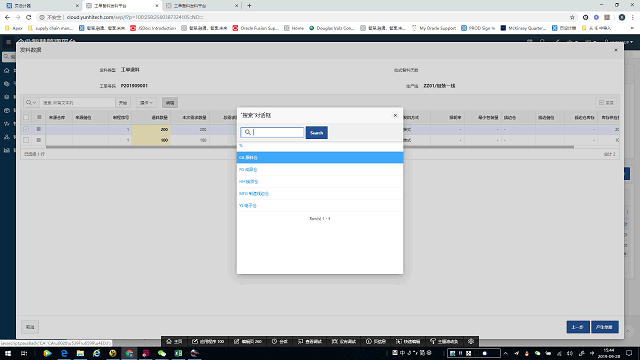Viewport: 640px width, 360px height.
Task: Click the View Debug item in developer toolbar
Action: tap(310, 341)
